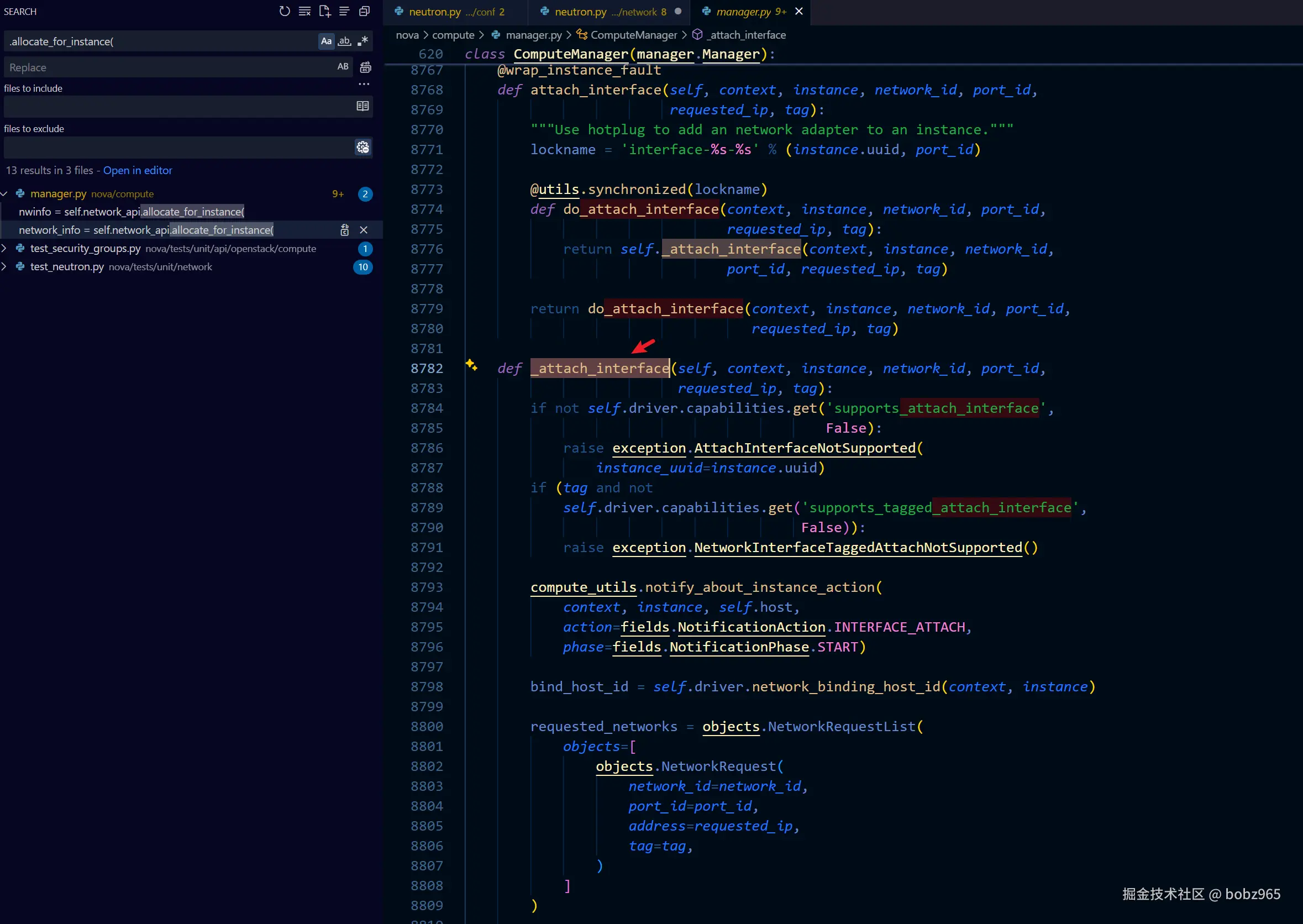Expand test_neutron.py results
This screenshot has width=1303, height=924.
[x=4, y=266]
